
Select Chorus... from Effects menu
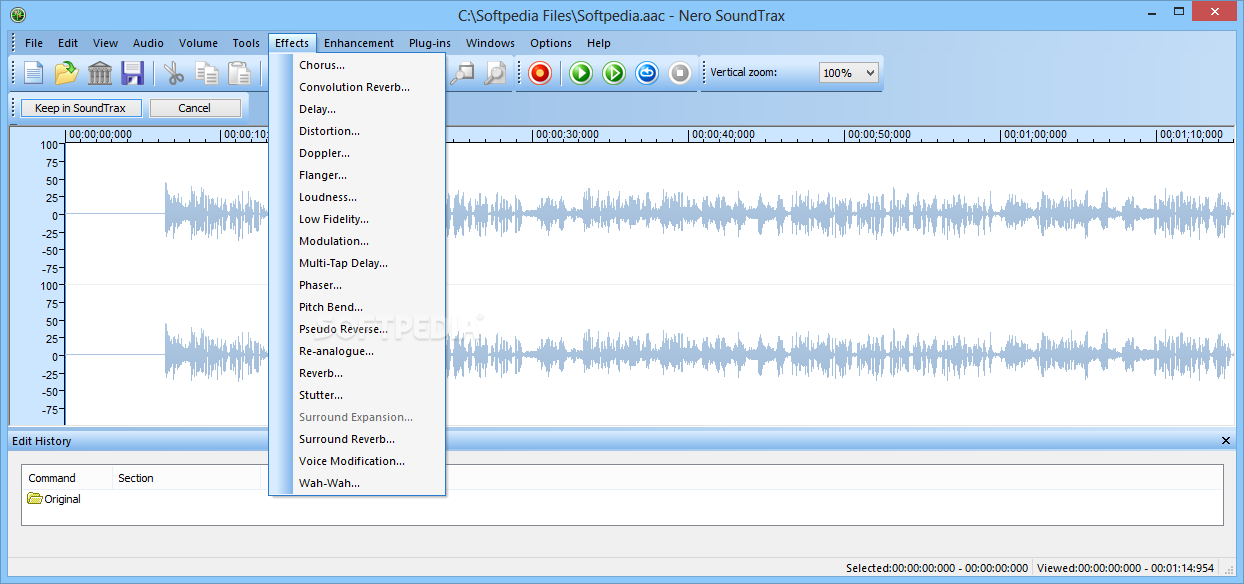(x=357, y=65)
